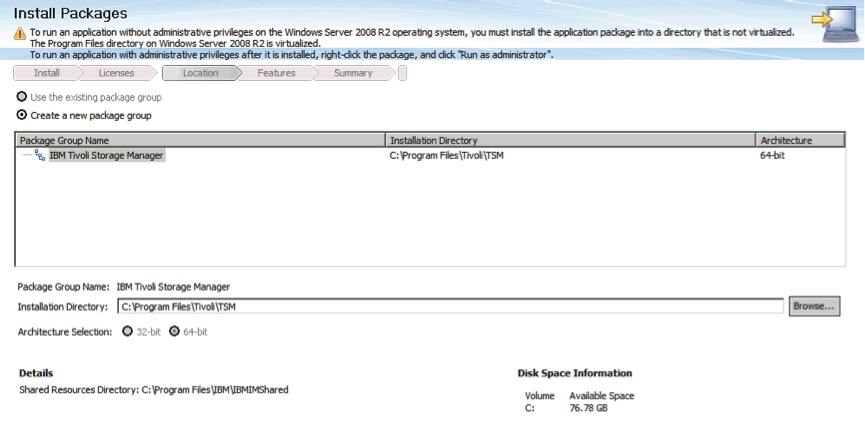The height and width of the screenshot is (433, 865).
Task: Click C:\Program Files\Tivoli\TSM table cell
Action: coord(446,156)
